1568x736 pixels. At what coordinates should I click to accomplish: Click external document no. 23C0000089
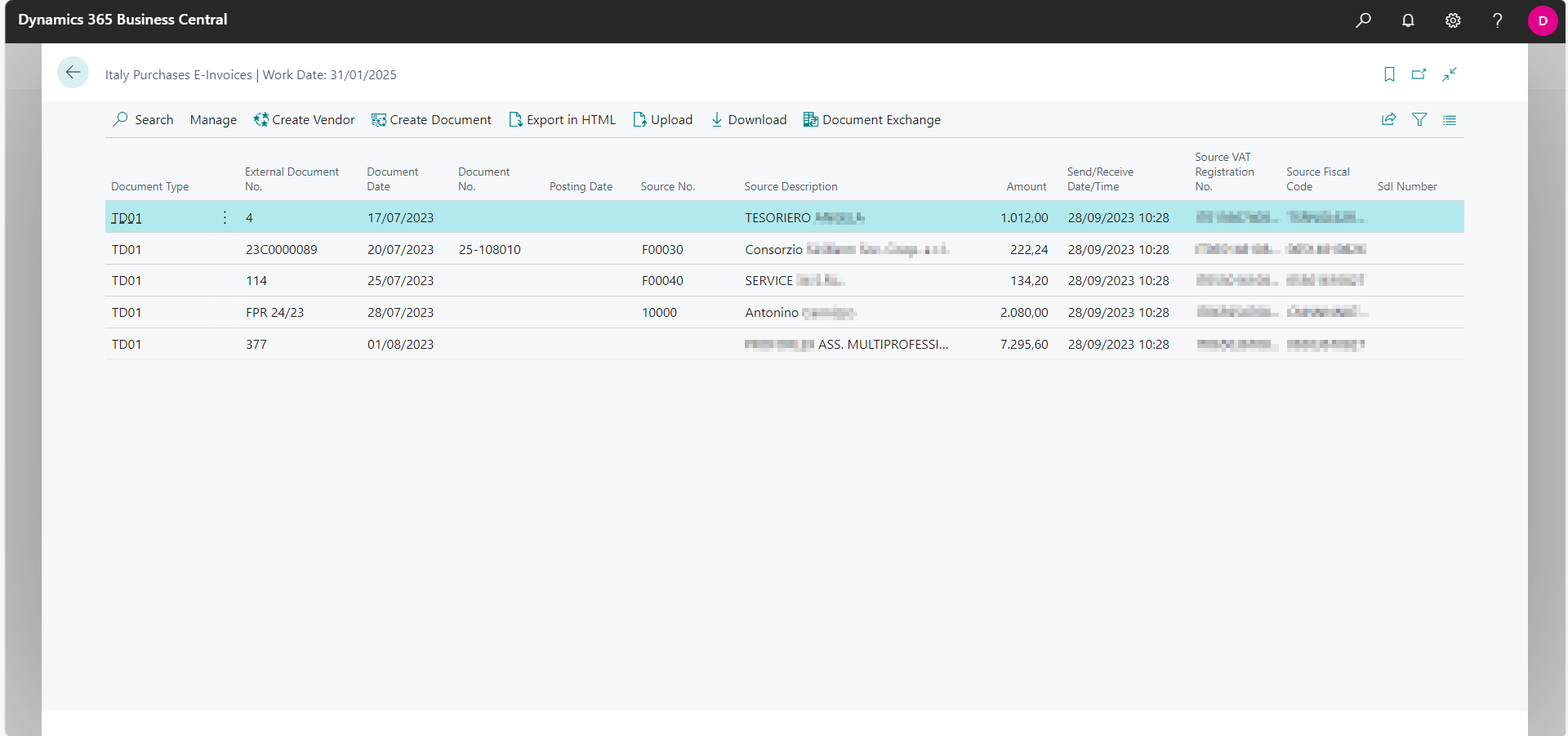pyautogui.click(x=281, y=249)
